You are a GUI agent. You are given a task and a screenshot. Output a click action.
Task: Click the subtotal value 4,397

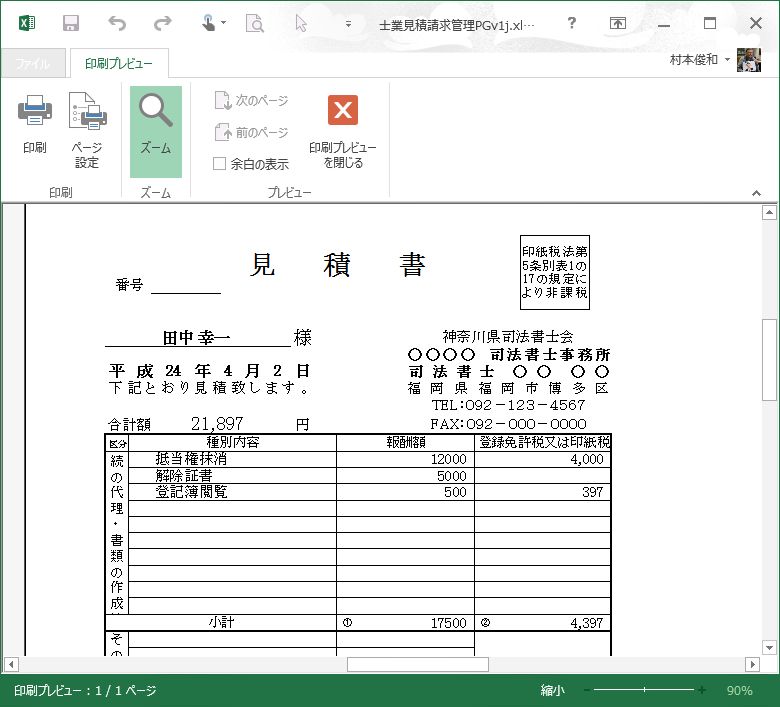(x=587, y=623)
